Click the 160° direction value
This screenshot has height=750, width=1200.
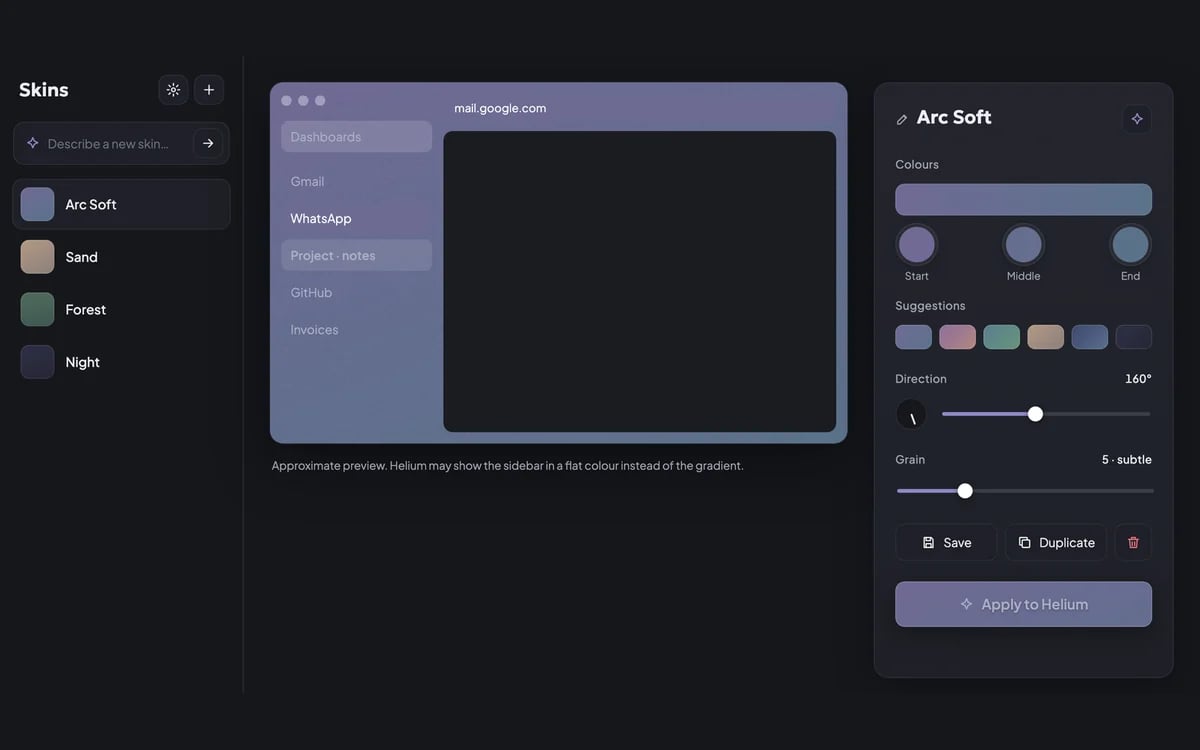pos(1138,379)
